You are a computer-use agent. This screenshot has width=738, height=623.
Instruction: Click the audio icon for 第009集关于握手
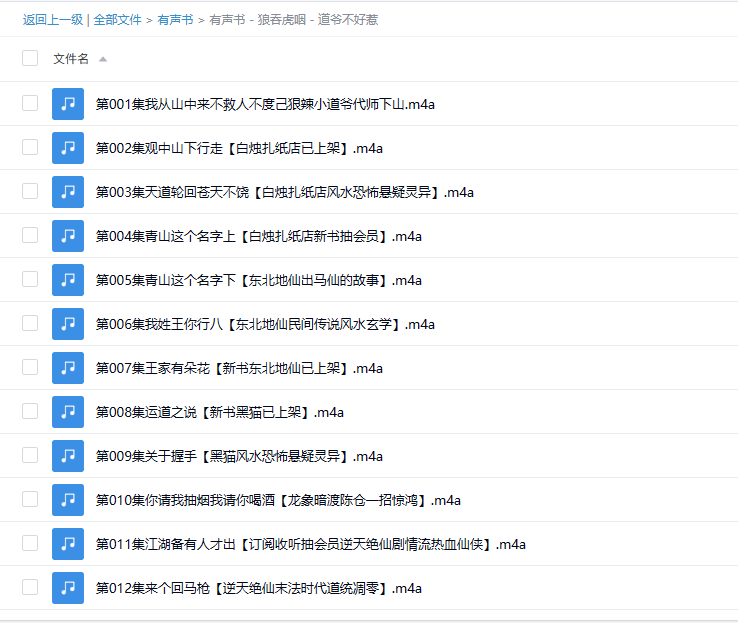pos(67,456)
